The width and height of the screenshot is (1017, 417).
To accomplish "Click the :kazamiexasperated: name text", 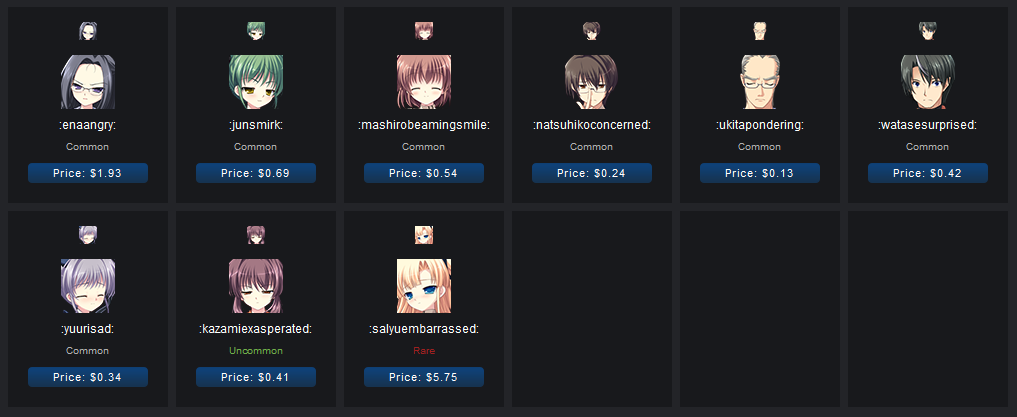I will [256, 329].
